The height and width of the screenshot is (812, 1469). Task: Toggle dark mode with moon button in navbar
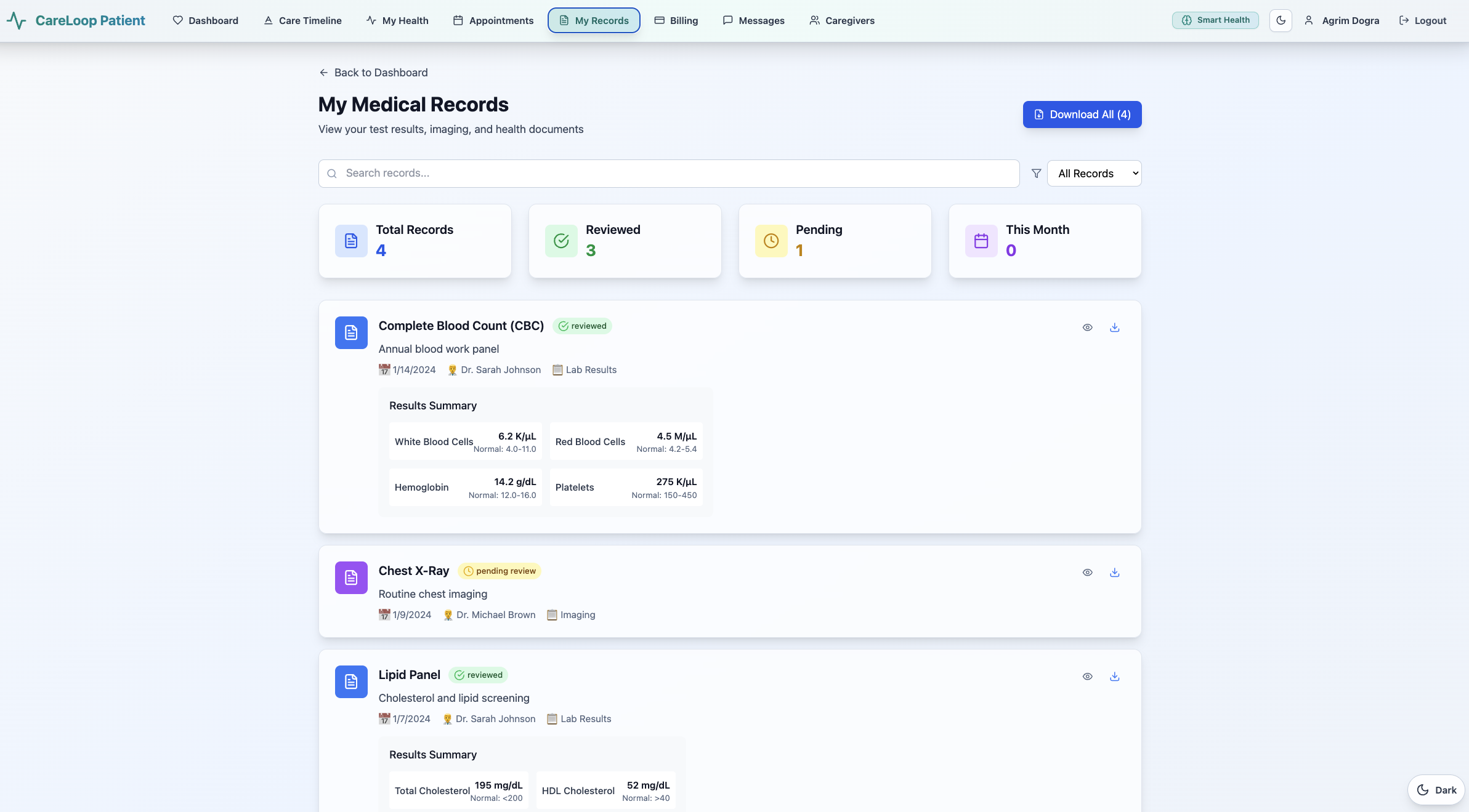click(x=1281, y=20)
